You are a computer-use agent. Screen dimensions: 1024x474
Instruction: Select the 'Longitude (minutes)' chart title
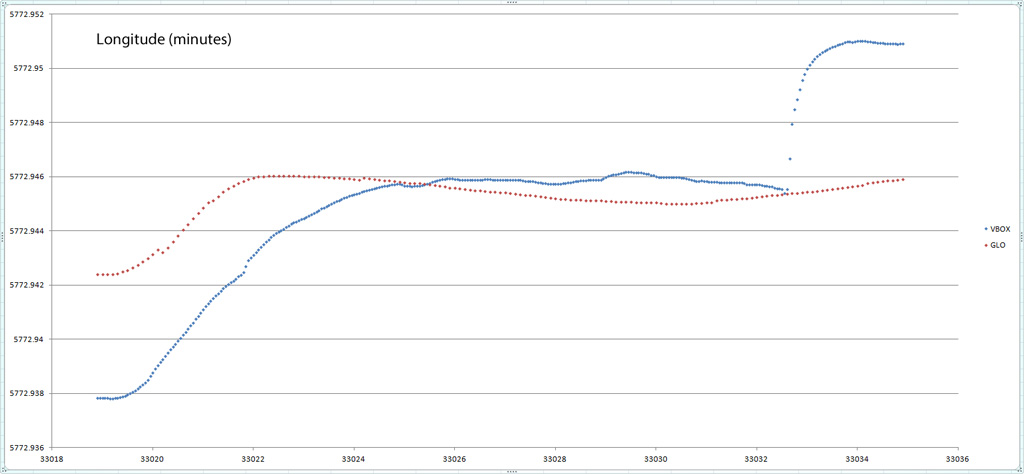pyautogui.click(x=164, y=41)
